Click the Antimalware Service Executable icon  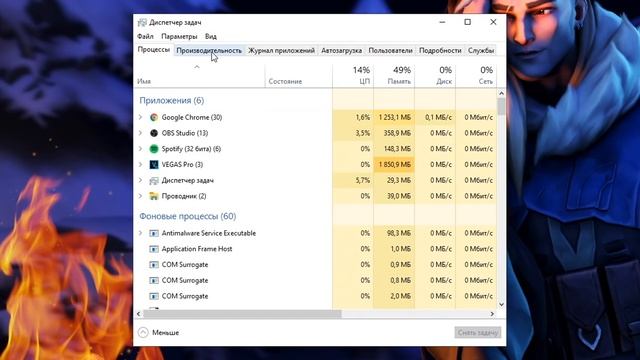pyautogui.click(x=154, y=233)
